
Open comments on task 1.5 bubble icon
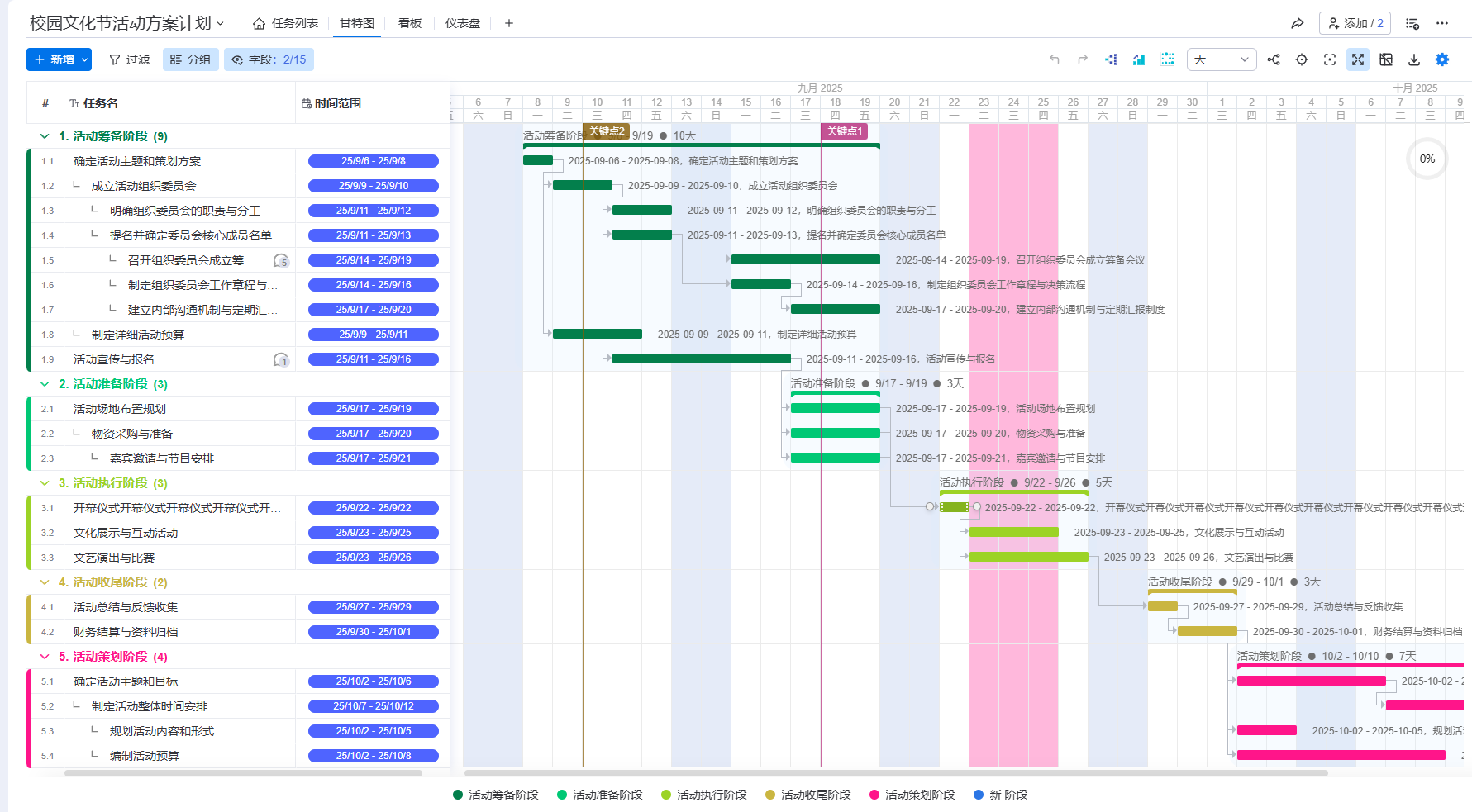[x=281, y=260]
